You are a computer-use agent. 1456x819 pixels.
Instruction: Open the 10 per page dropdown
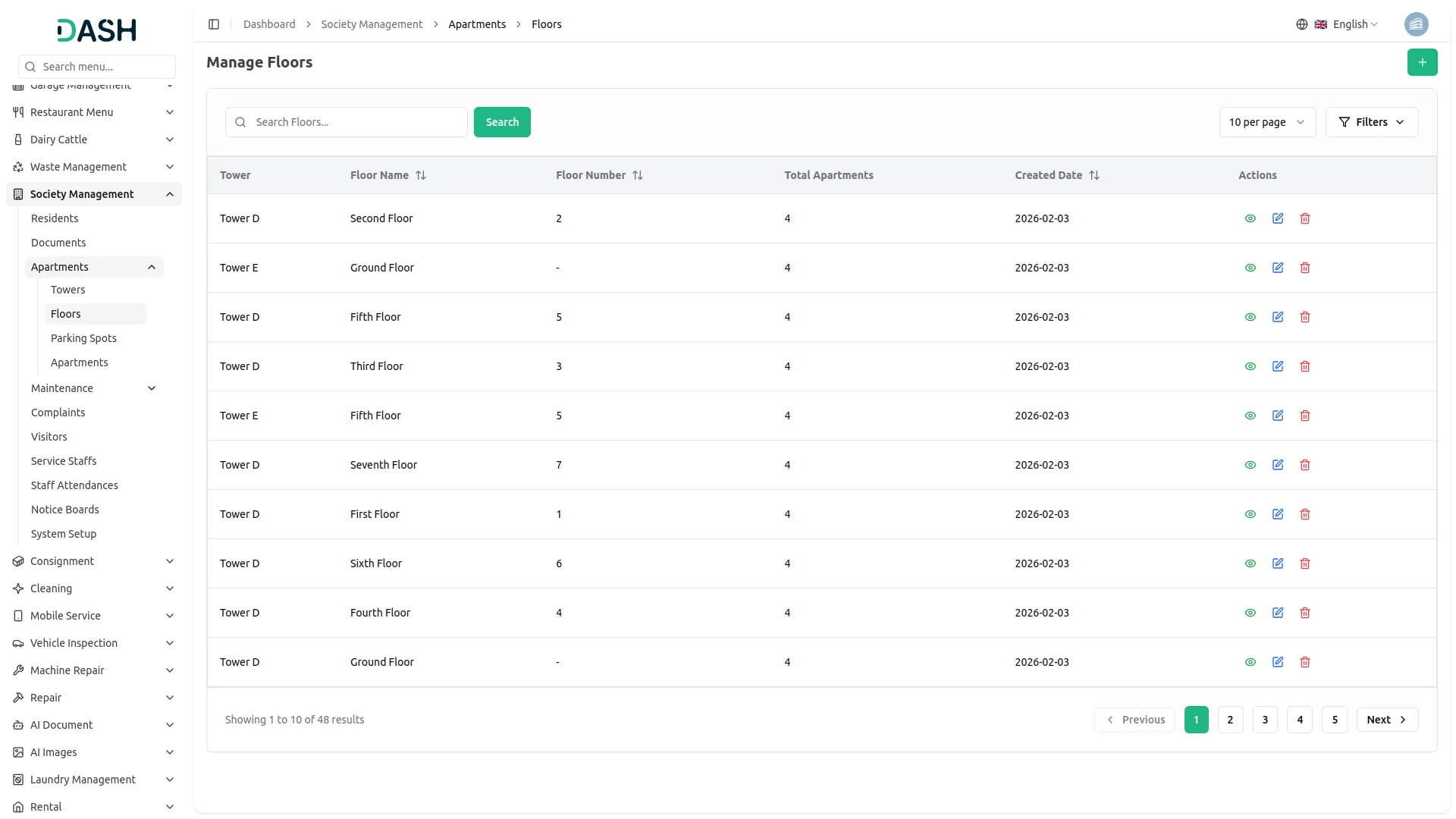tap(1266, 122)
